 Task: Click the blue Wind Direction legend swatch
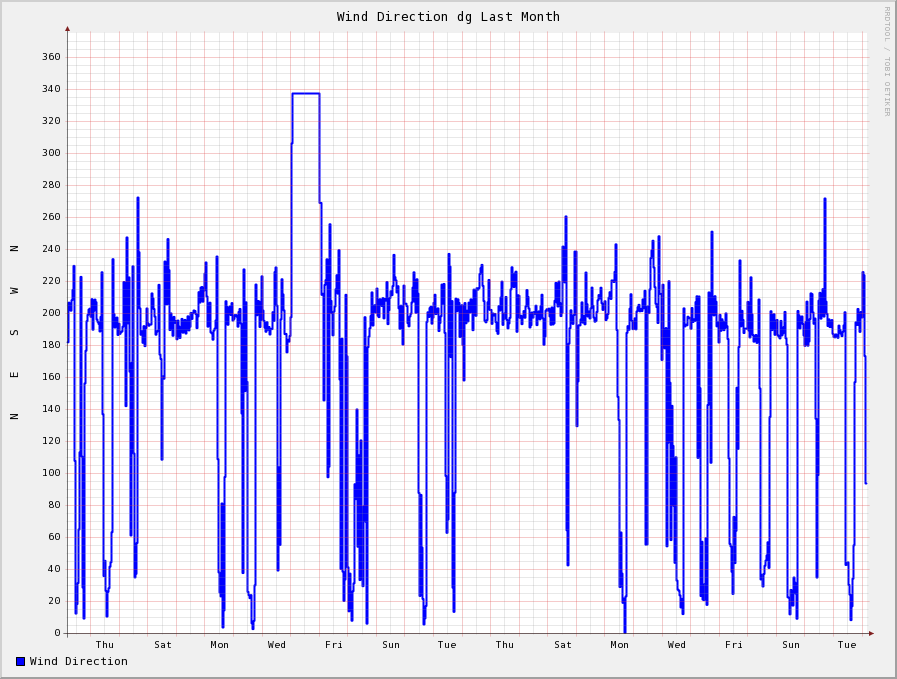point(20,661)
